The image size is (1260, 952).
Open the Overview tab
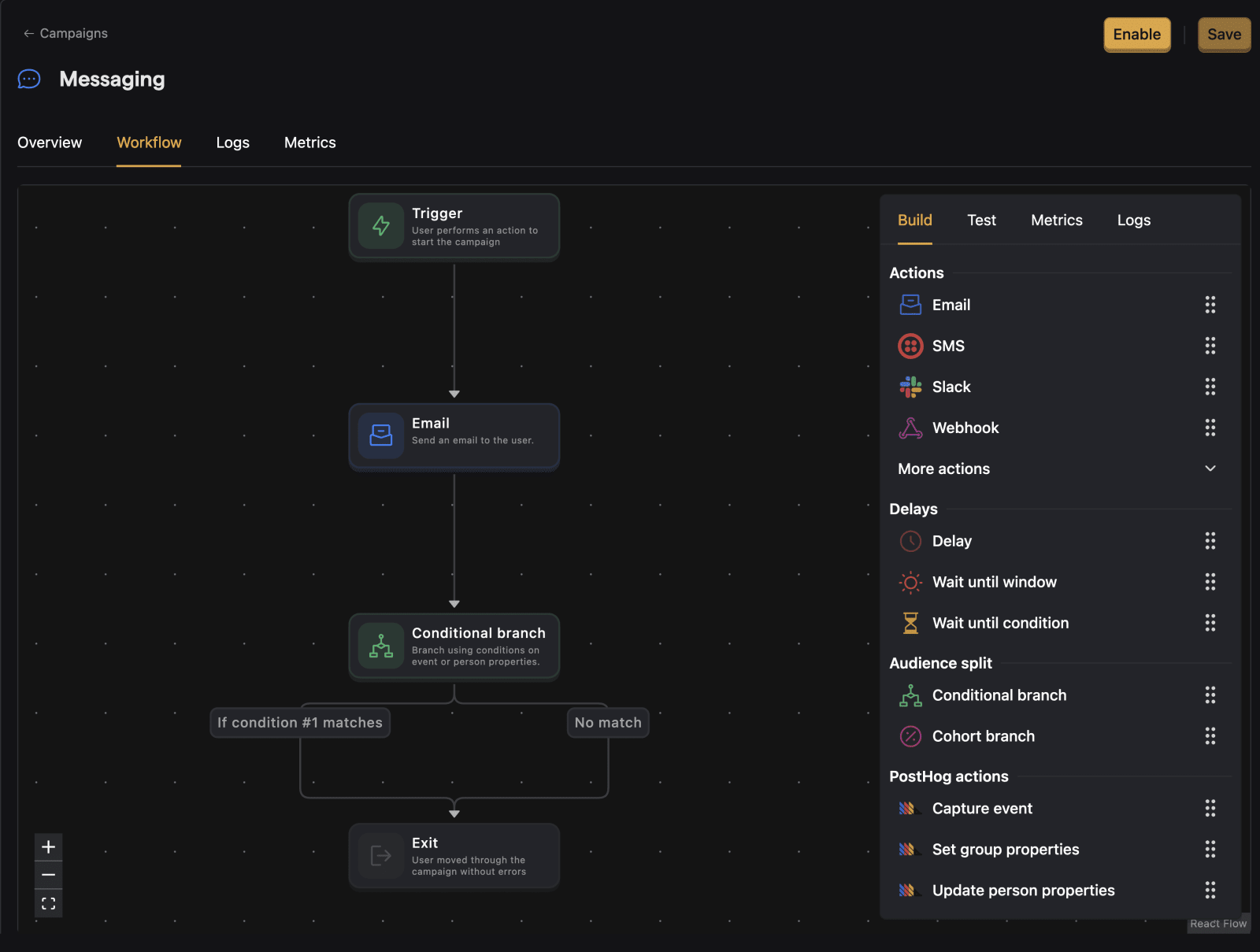tap(50, 143)
